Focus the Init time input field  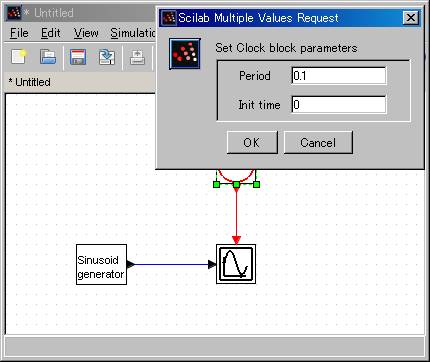[339, 105]
